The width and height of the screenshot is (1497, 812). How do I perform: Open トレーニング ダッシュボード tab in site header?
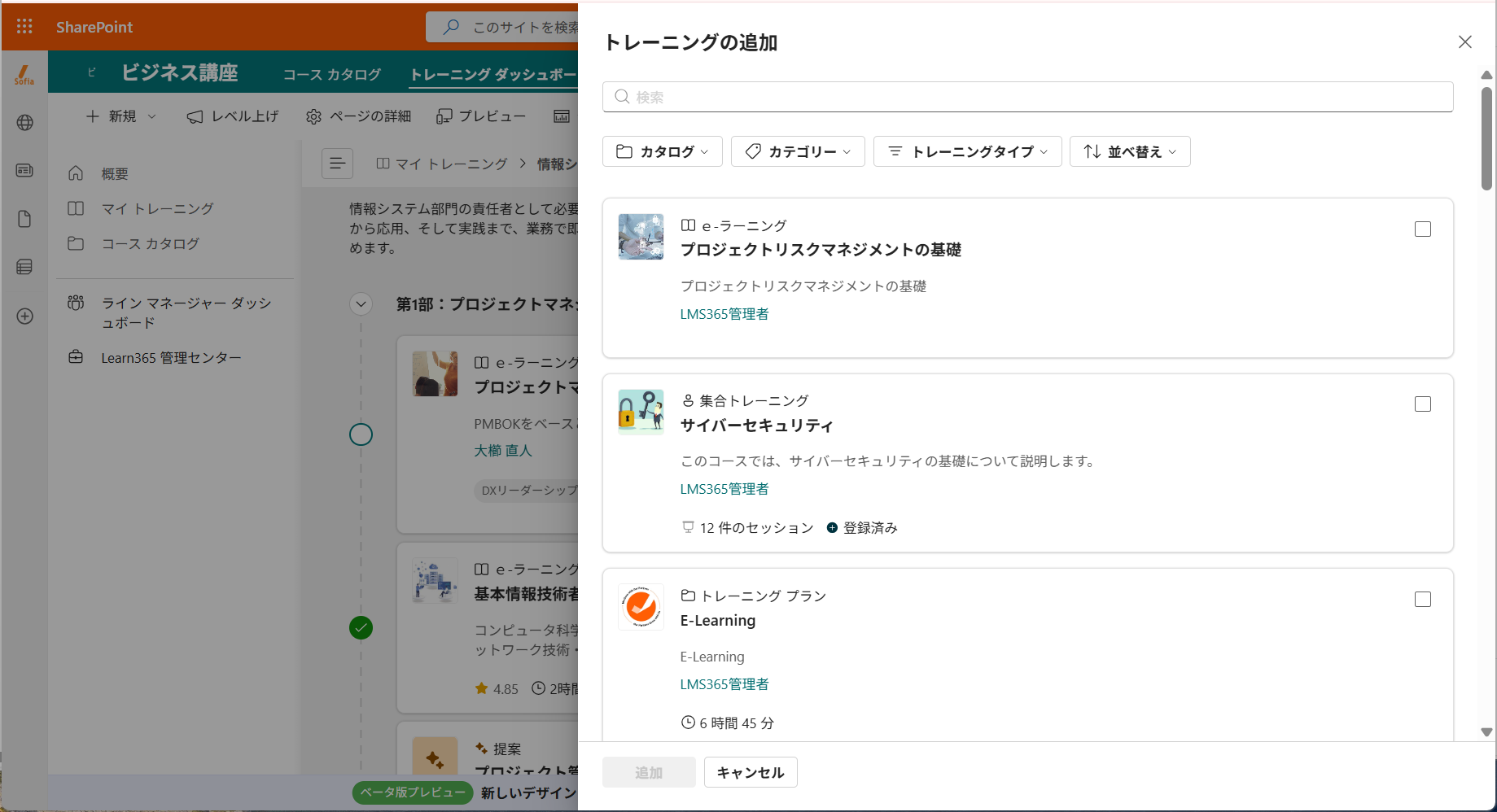pos(493,75)
